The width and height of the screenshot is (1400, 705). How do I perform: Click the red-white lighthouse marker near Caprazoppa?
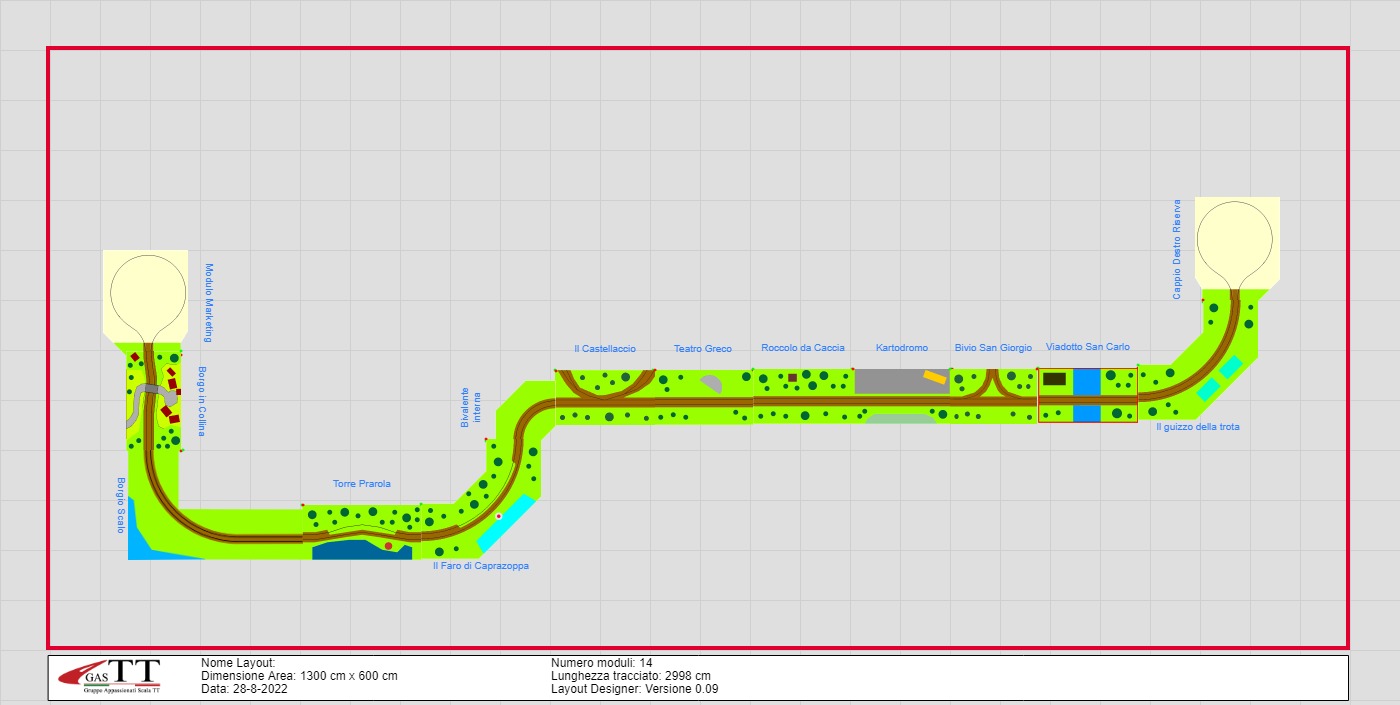point(498,516)
